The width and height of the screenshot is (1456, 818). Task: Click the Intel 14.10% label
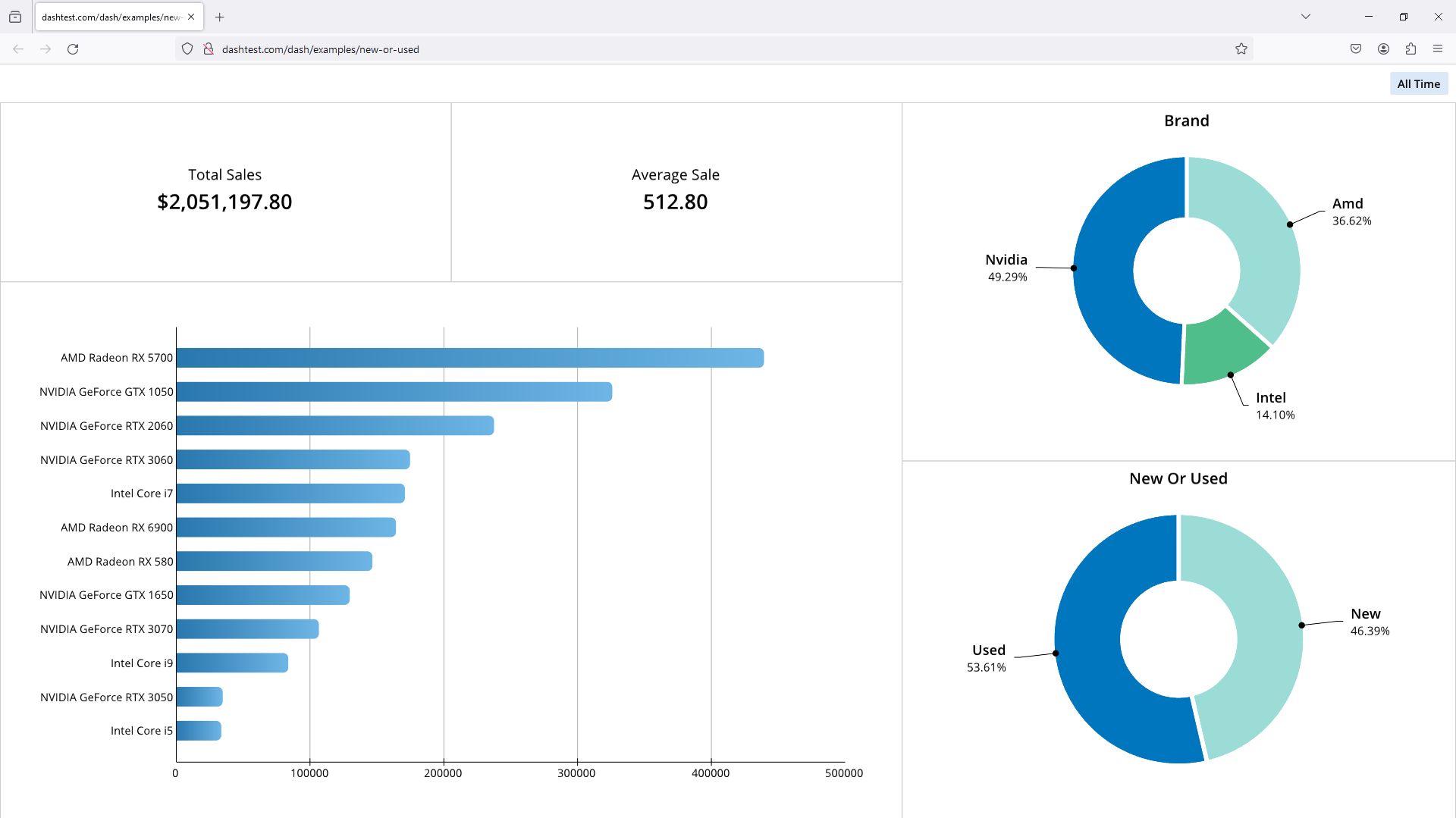pyautogui.click(x=1275, y=406)
